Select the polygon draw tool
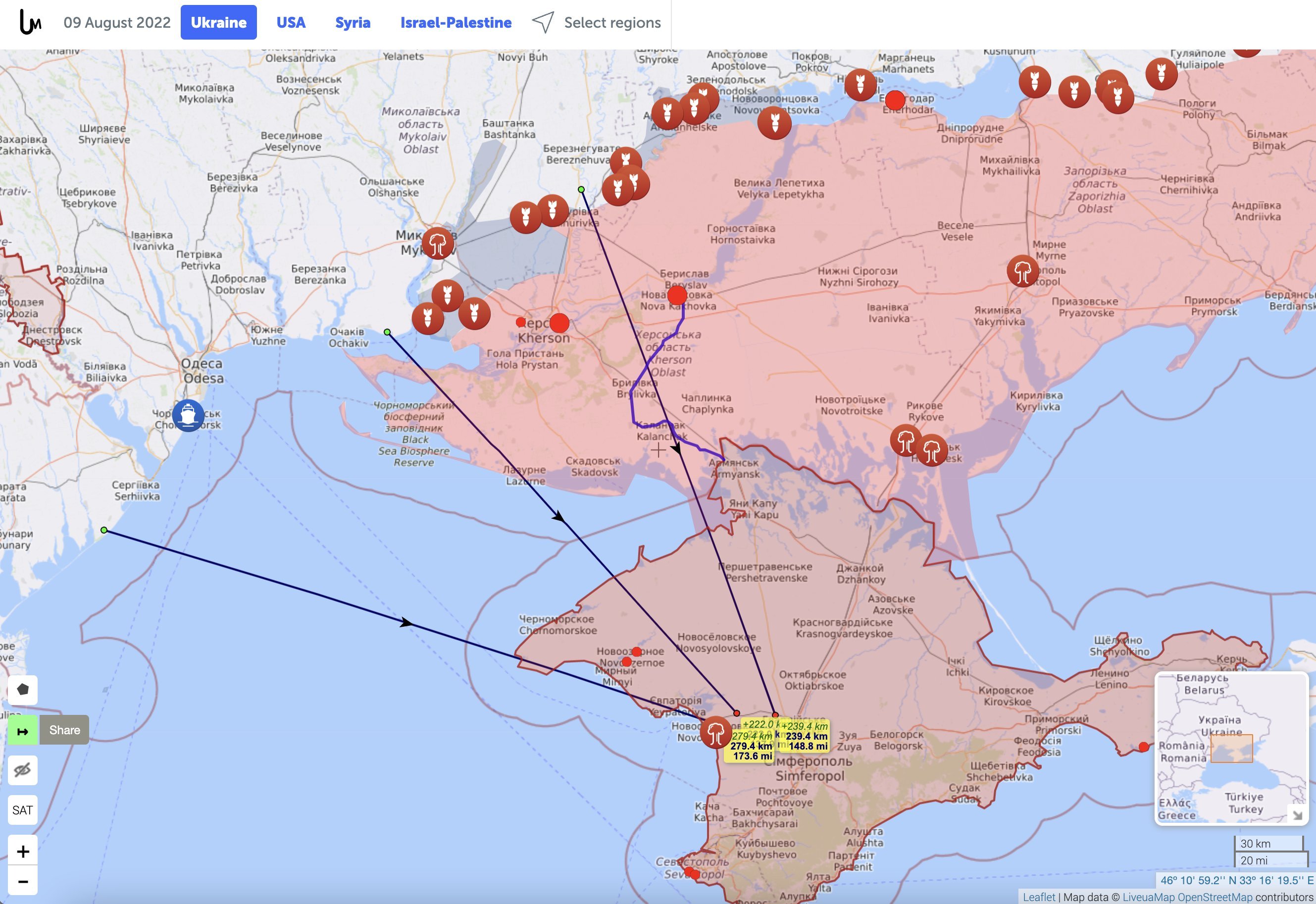The width and height of the screenshot is (1316, 904). pos(23,689)
